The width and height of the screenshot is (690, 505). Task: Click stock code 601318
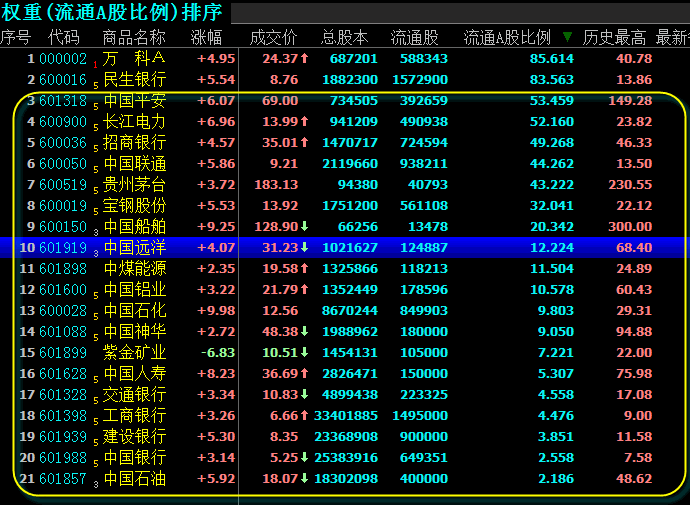coord(63,101)
